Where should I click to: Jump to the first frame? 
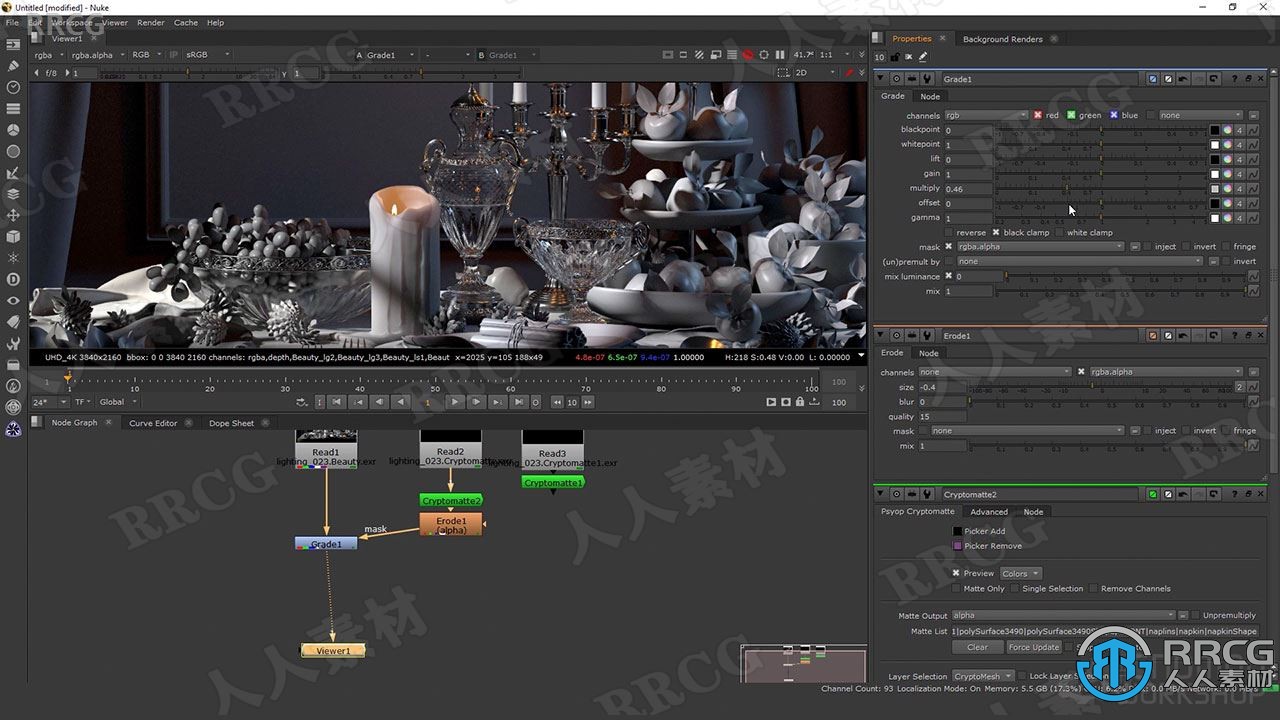[x=337, y=402]
